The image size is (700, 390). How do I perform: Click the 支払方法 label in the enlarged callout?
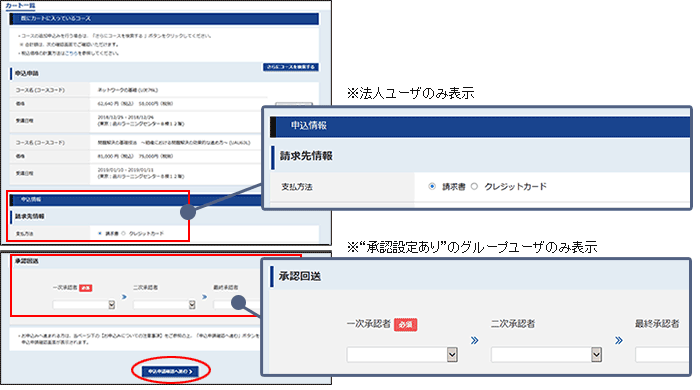297,187
